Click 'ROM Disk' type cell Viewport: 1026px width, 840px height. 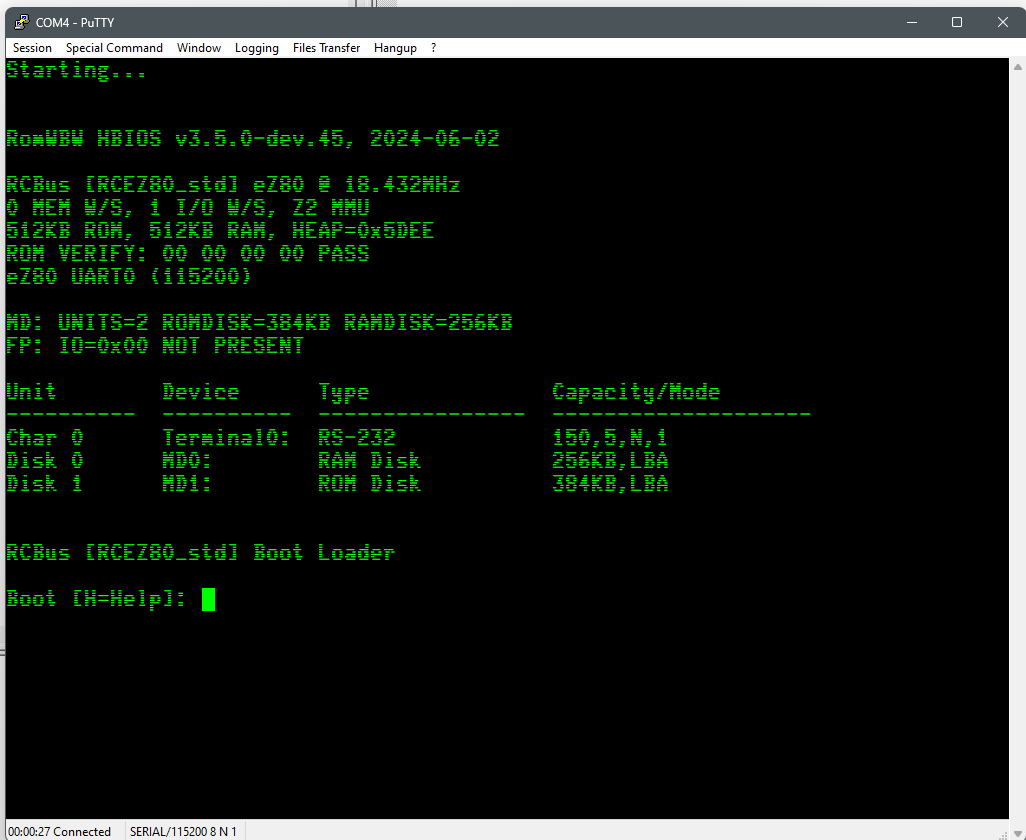point(370,483)
